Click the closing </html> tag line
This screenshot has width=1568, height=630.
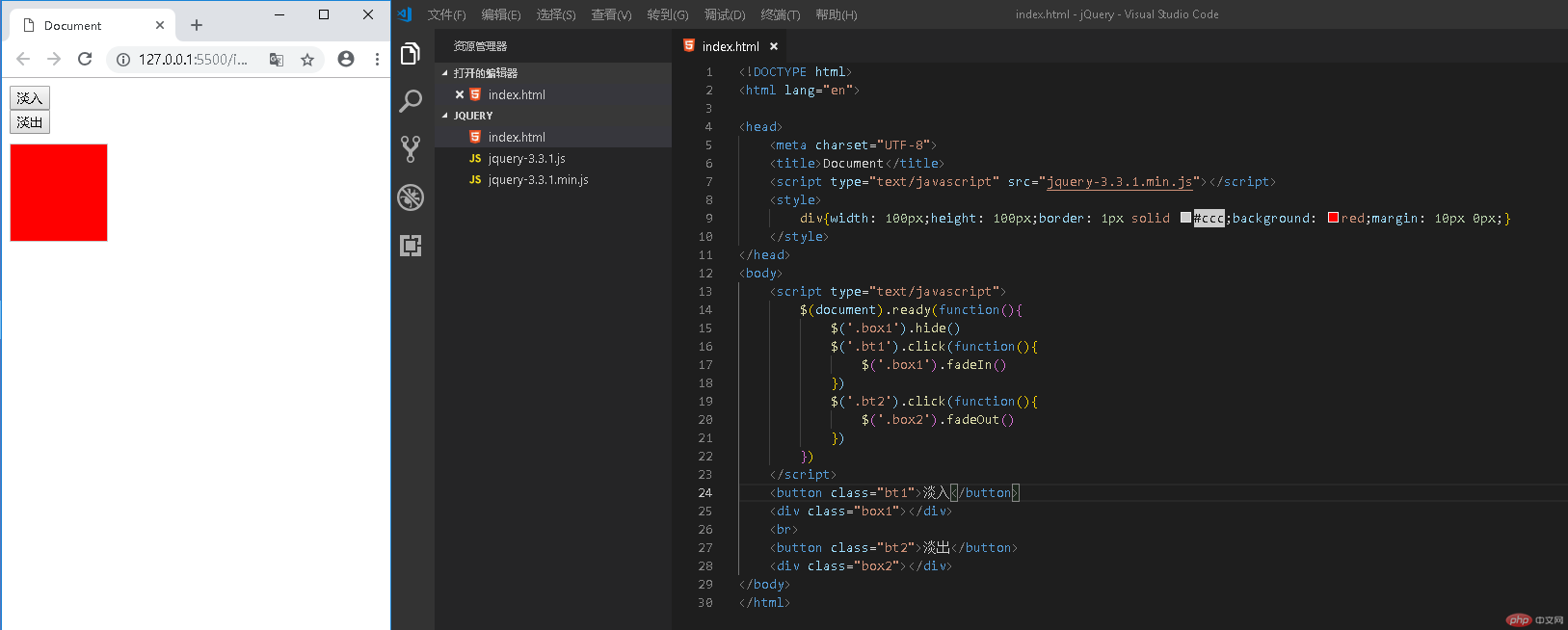pyautogui.click(x=764, y=602)
